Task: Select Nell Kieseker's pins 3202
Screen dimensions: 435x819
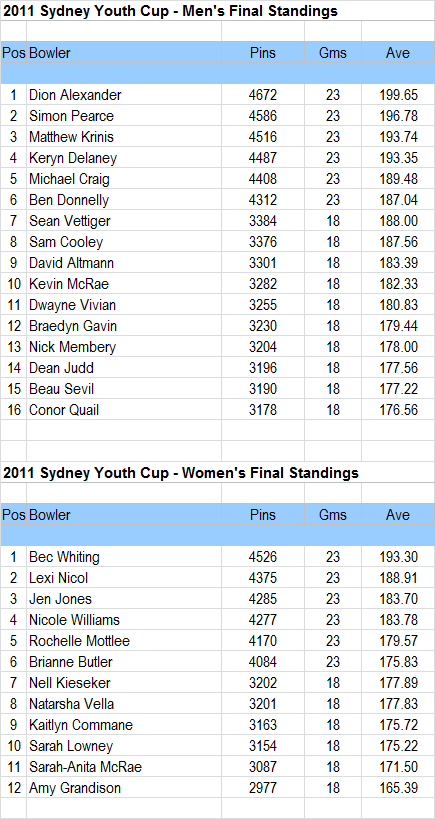Action: (263, 683)
